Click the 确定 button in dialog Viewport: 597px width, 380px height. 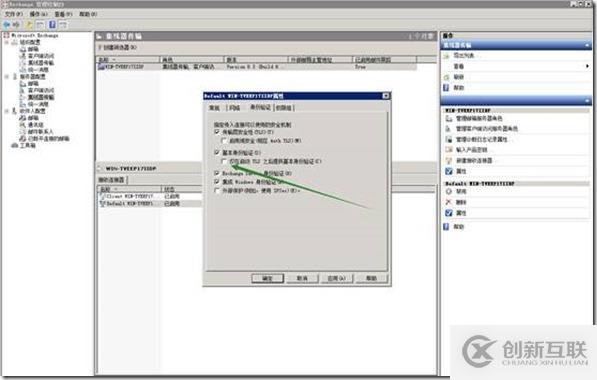coord(268,278)
